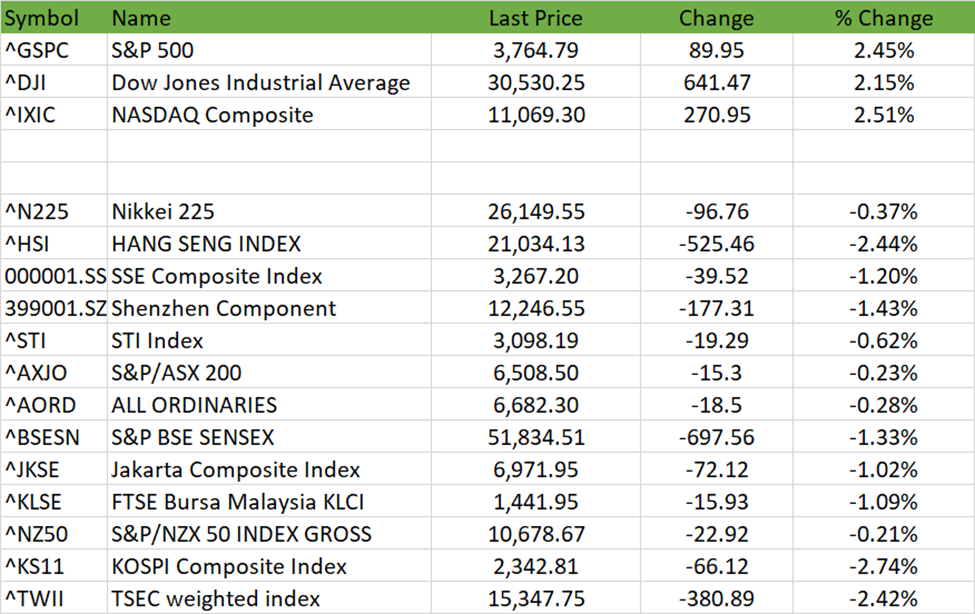The height and width of the screenshot is (614, 975).
Task: Click the 'S&P 500' name cell
Action: (269, 50)
